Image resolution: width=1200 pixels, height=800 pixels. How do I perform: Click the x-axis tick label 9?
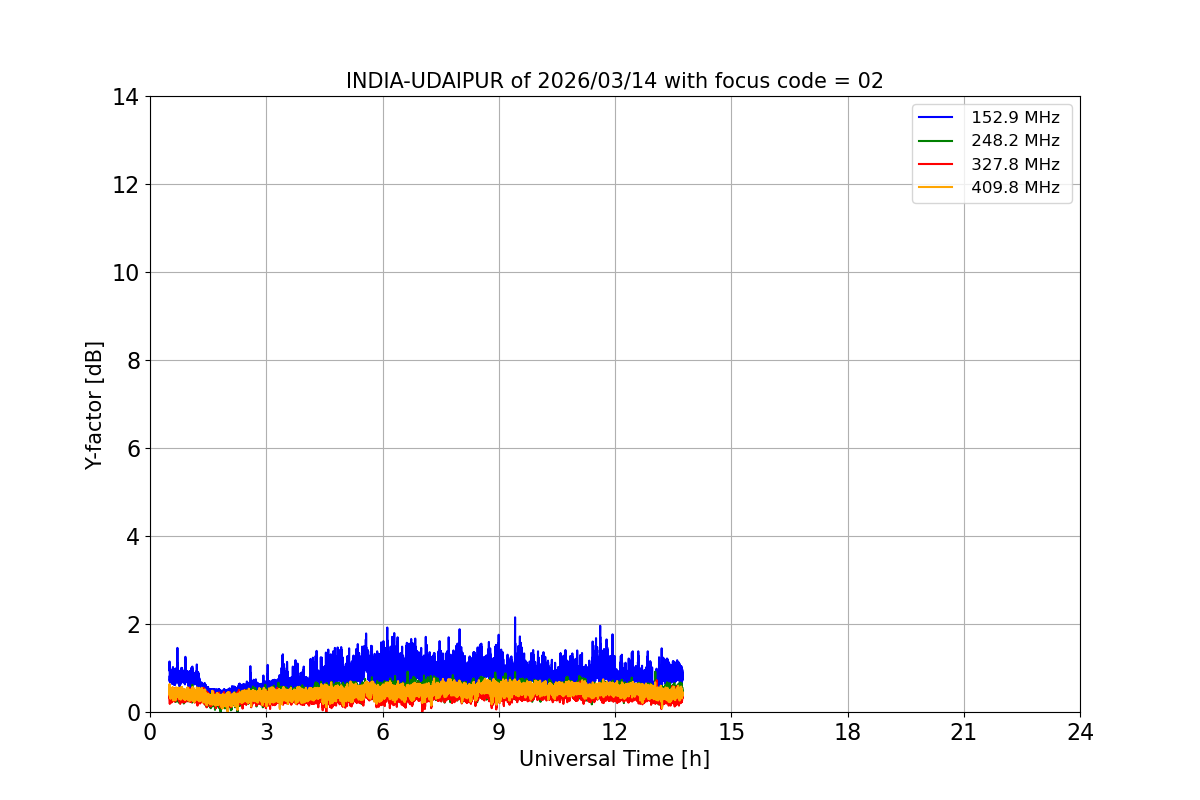pos(499,732)
